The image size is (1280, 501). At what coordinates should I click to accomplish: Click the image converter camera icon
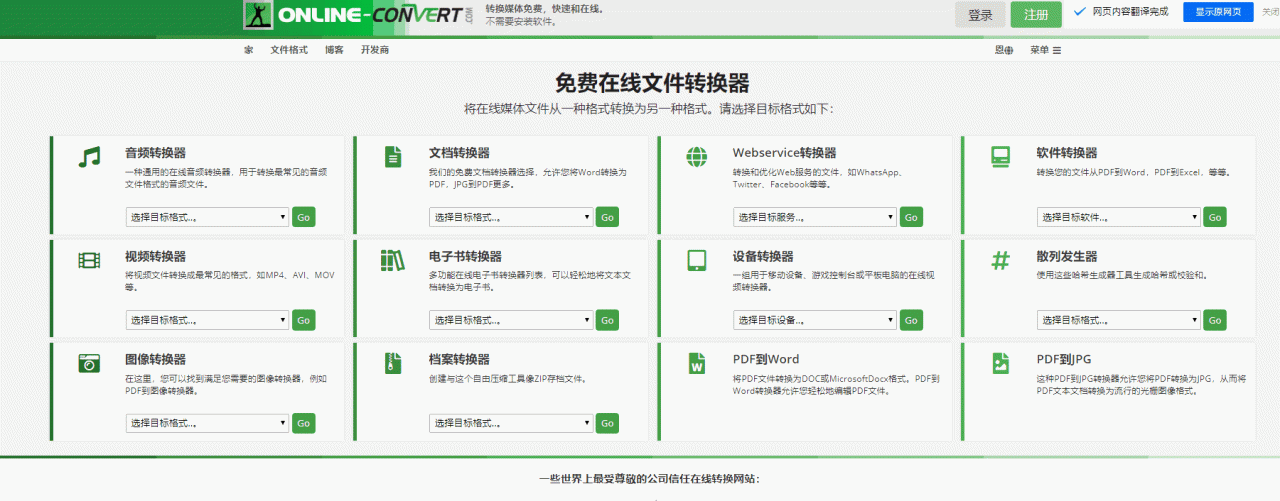tap(90, 364)
